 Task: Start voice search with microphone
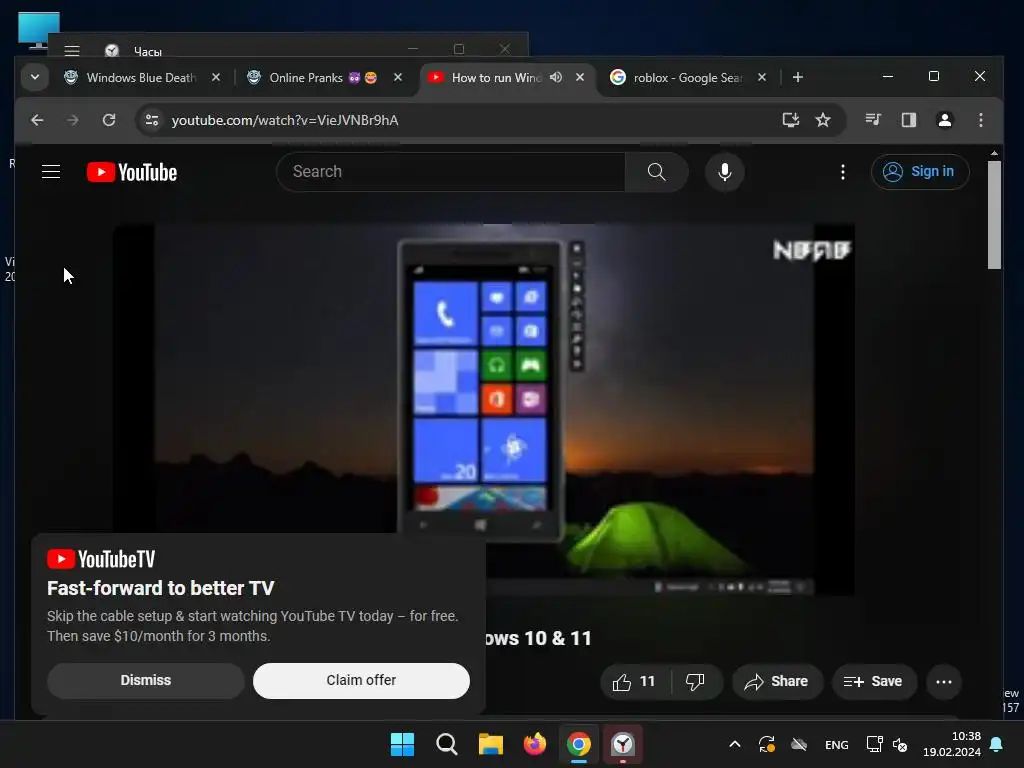pyautogui.click(x=724, y=172)
